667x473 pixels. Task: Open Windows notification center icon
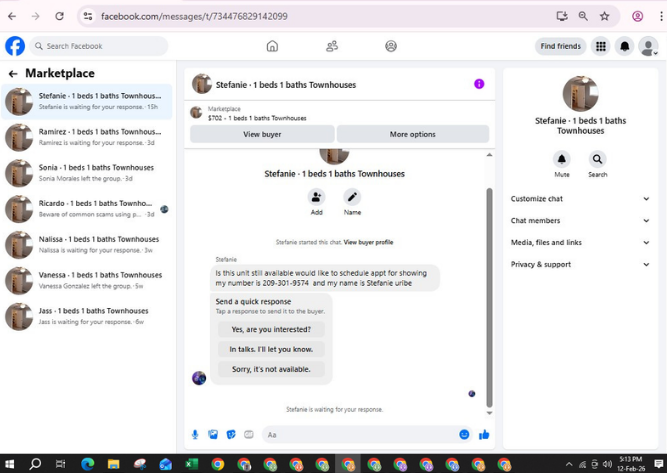coord(658,464)
